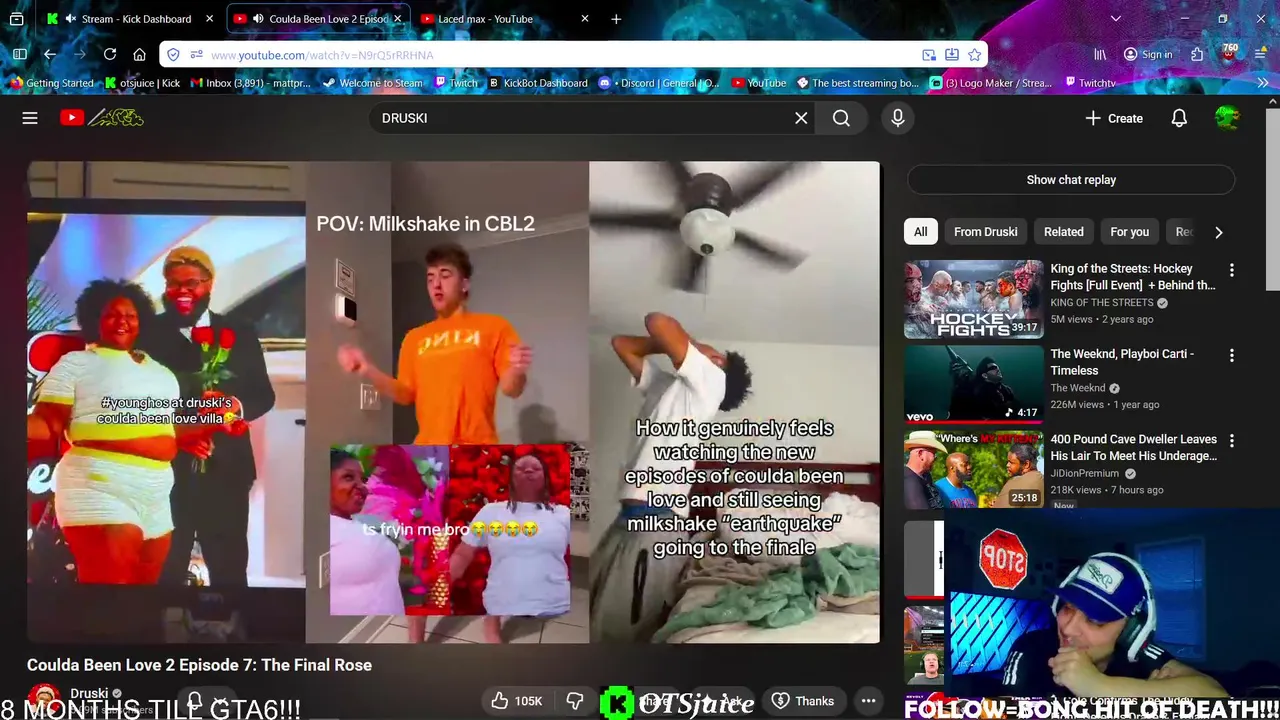Open the YouTube hamburger guide menu
Viewport: 1280px width, 720px height.
pos(30,118)
